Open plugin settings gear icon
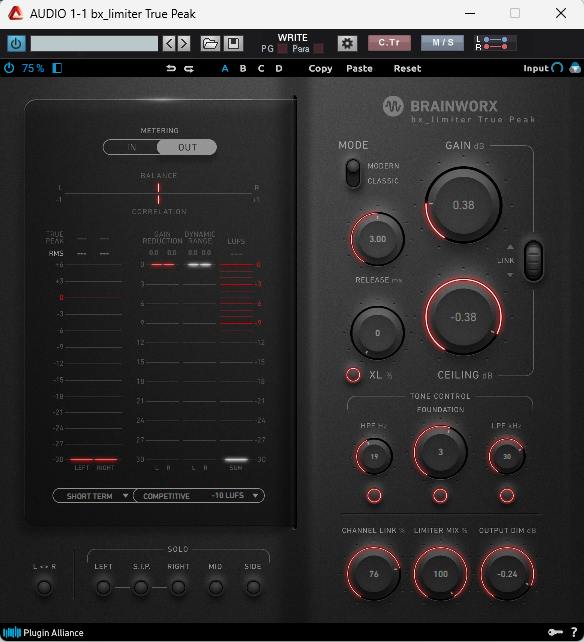 coord(347,43)
